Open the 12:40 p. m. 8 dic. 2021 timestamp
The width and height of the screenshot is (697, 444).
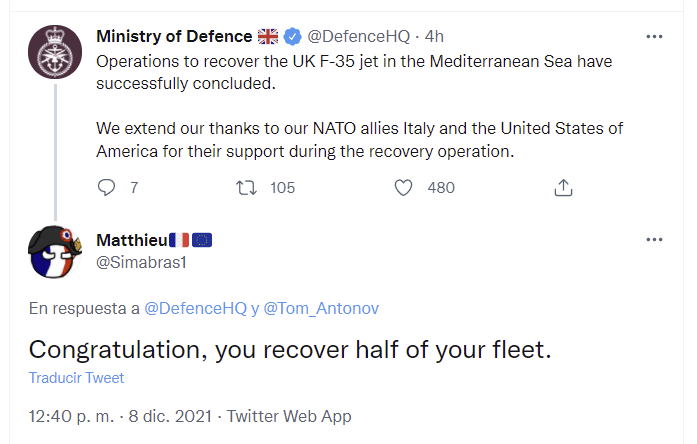pyautogui.click(x=120, y=416)
